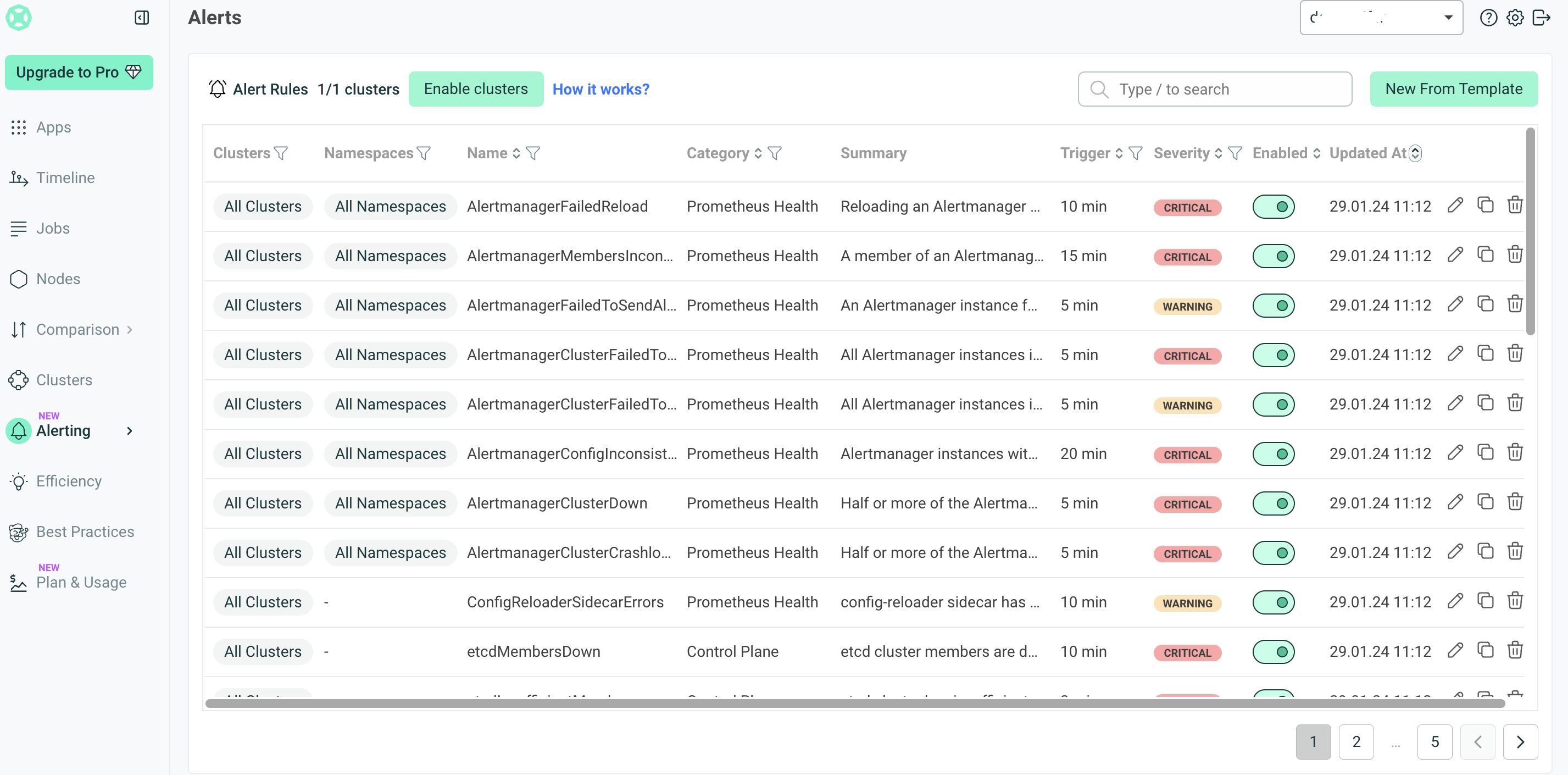
Task: Click the New From Template button
Action: click(x=1453, y=89)
